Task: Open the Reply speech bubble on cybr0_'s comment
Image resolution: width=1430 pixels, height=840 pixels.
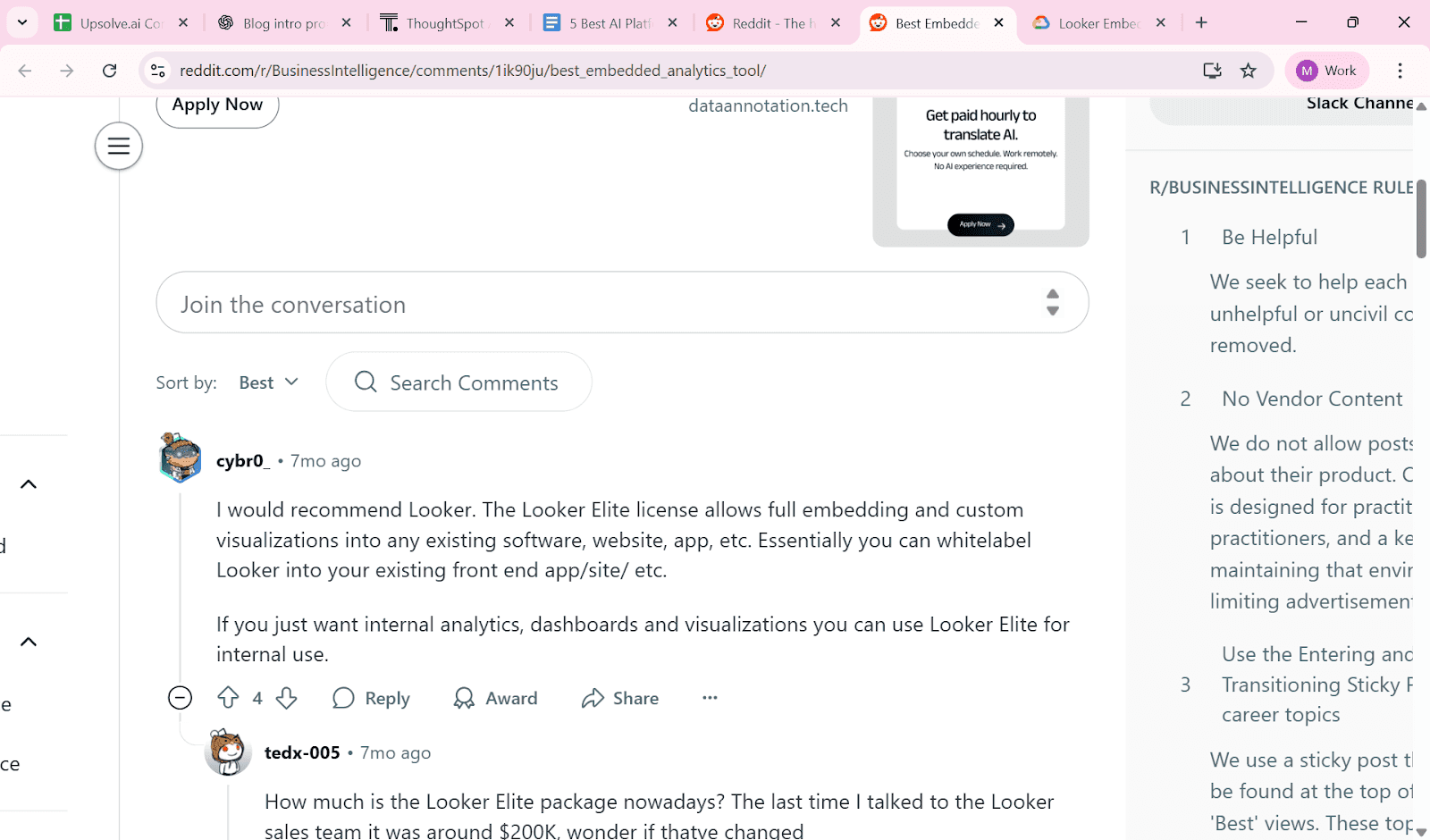Action: pyautogui.click(x=343, y=698)
